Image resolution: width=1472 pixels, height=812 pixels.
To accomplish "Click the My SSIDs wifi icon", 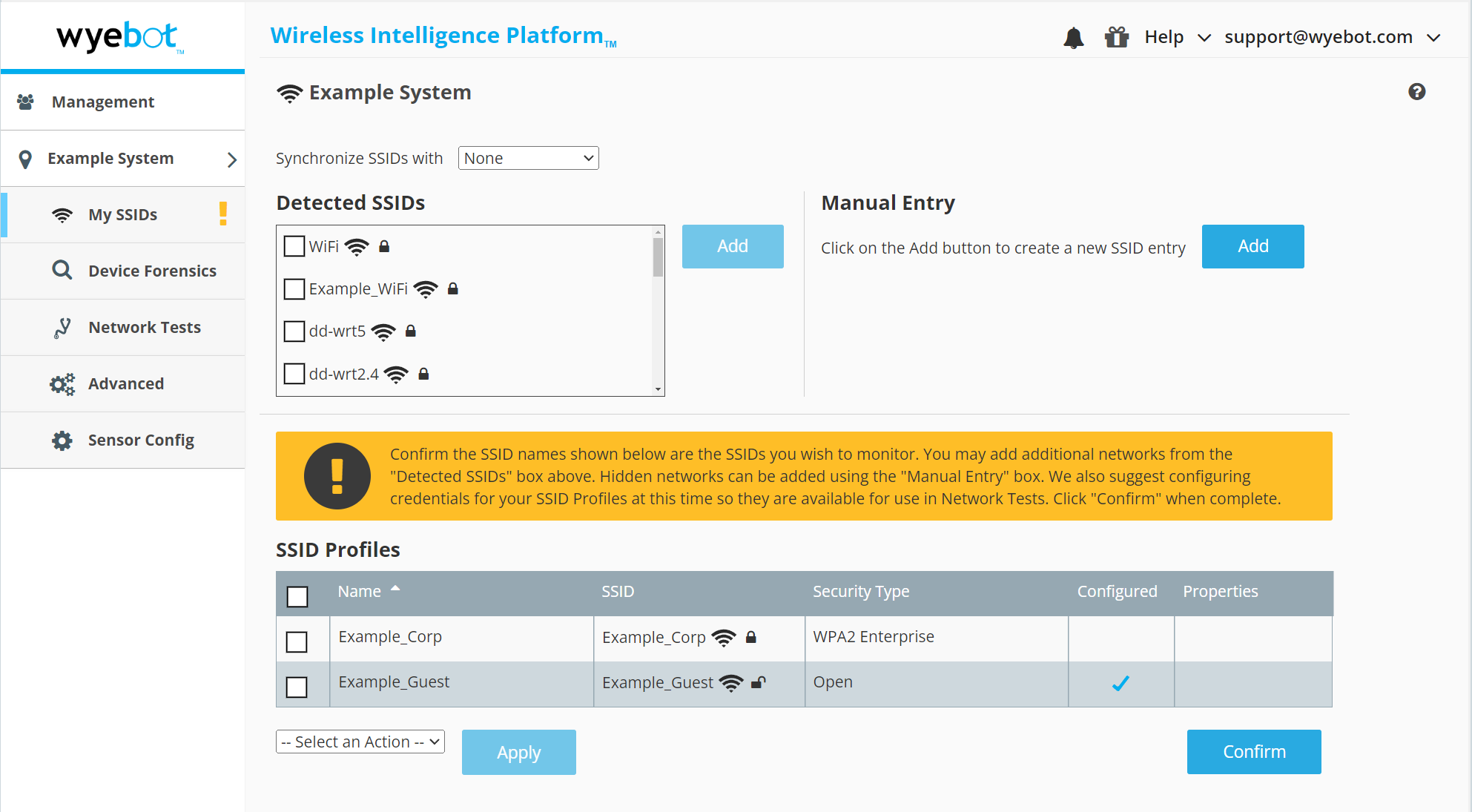I will click(x=62, y=215).
